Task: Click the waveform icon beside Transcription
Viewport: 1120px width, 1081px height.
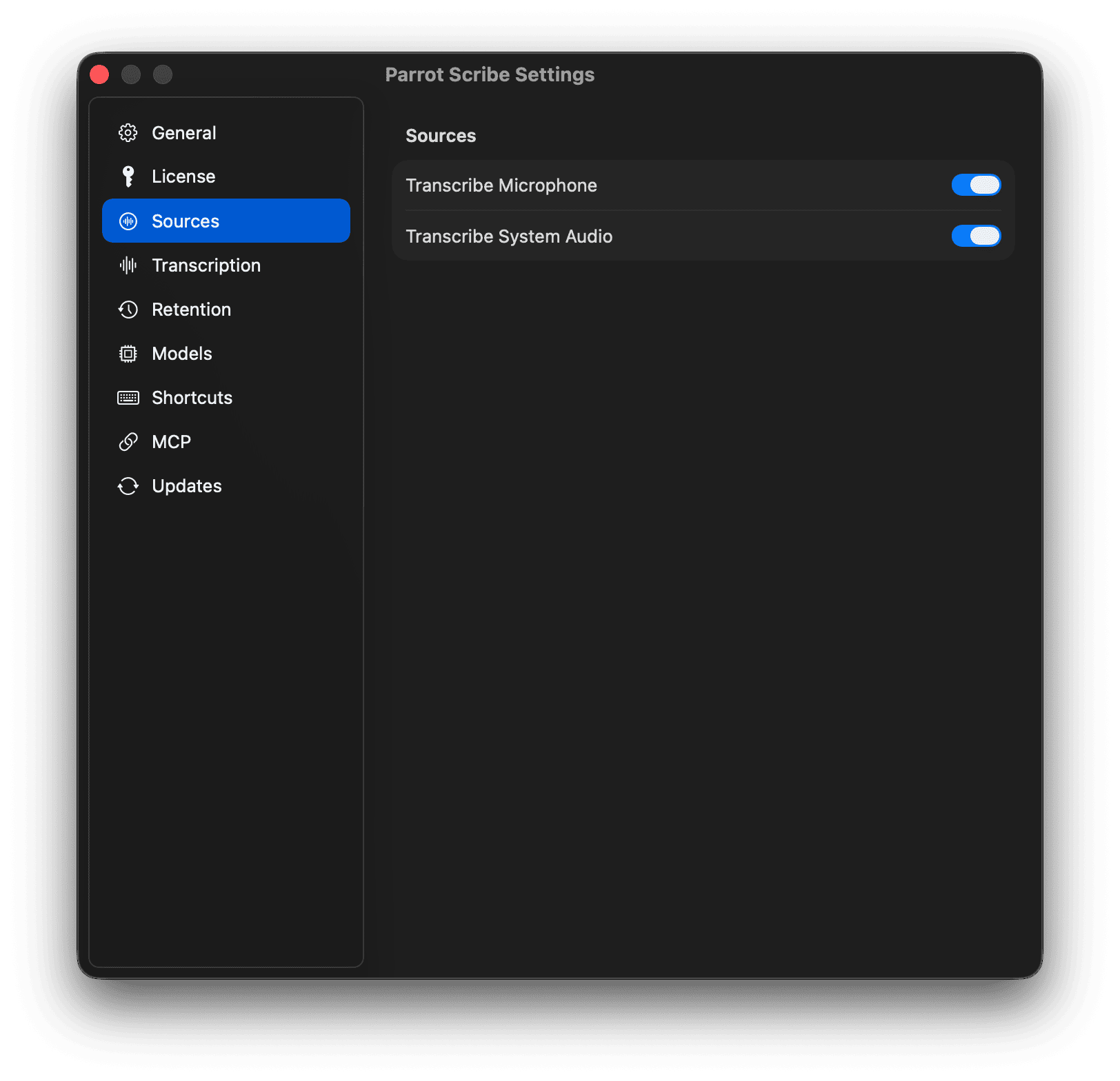Action: point(128,265)
